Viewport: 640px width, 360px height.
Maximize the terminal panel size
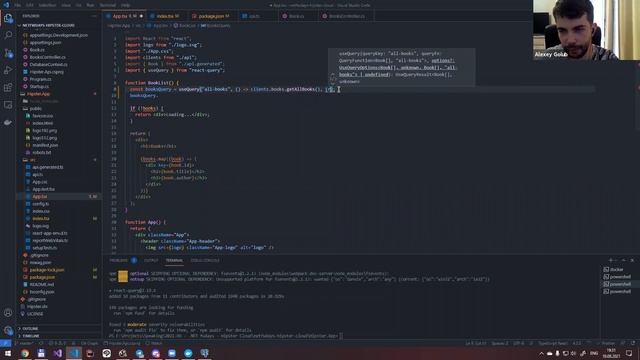pos(624,260)
